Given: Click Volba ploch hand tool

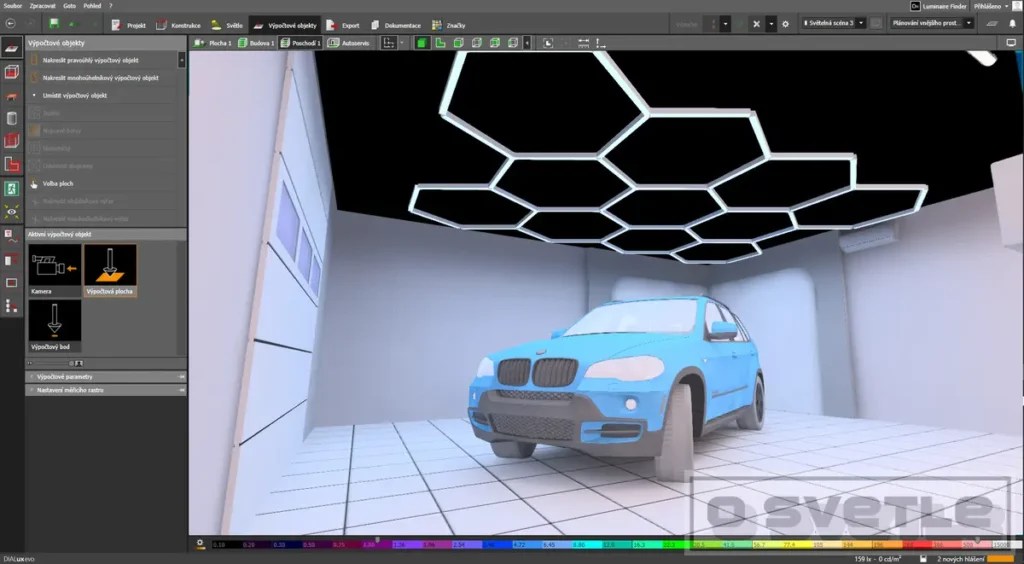Looking at the screenshot, I should coord(102,184).
